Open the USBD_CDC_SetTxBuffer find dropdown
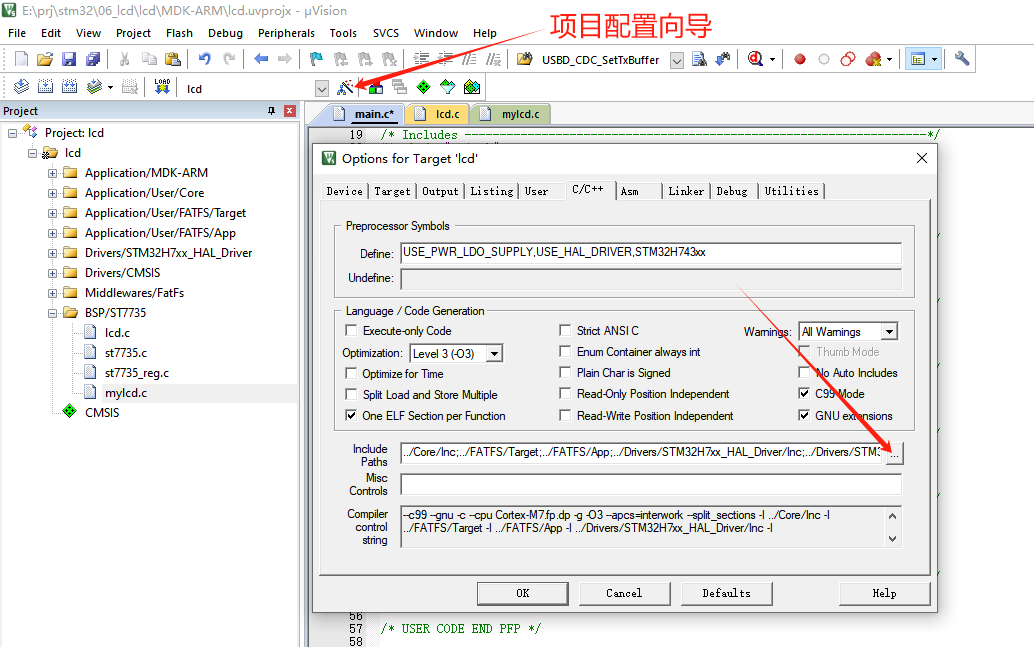Screen dimensions: 1034x647 click(x=677, y=61)
